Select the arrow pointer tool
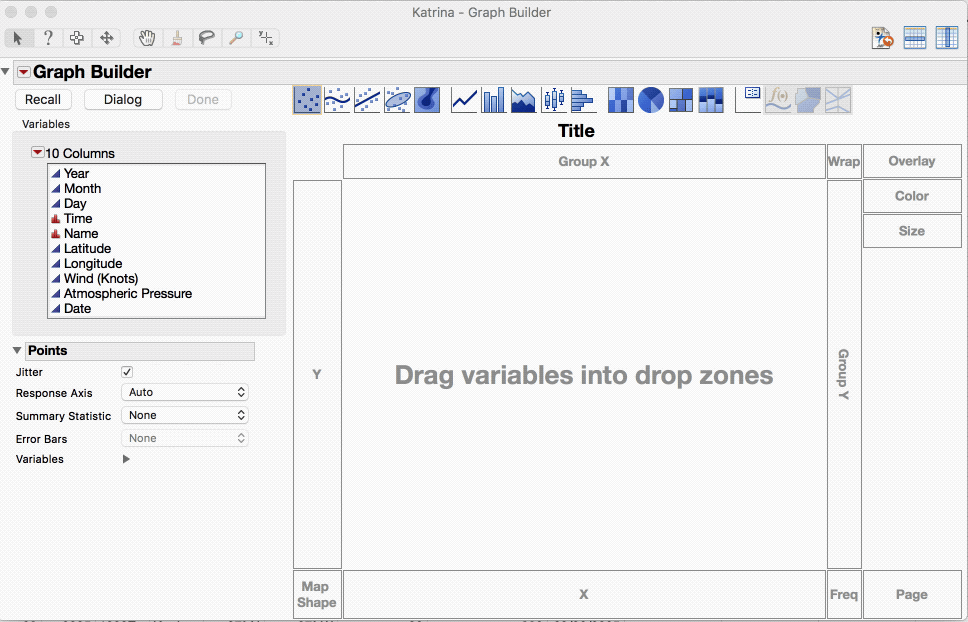The width and height of the screenshot is (968, 622). tap(17, 38)
